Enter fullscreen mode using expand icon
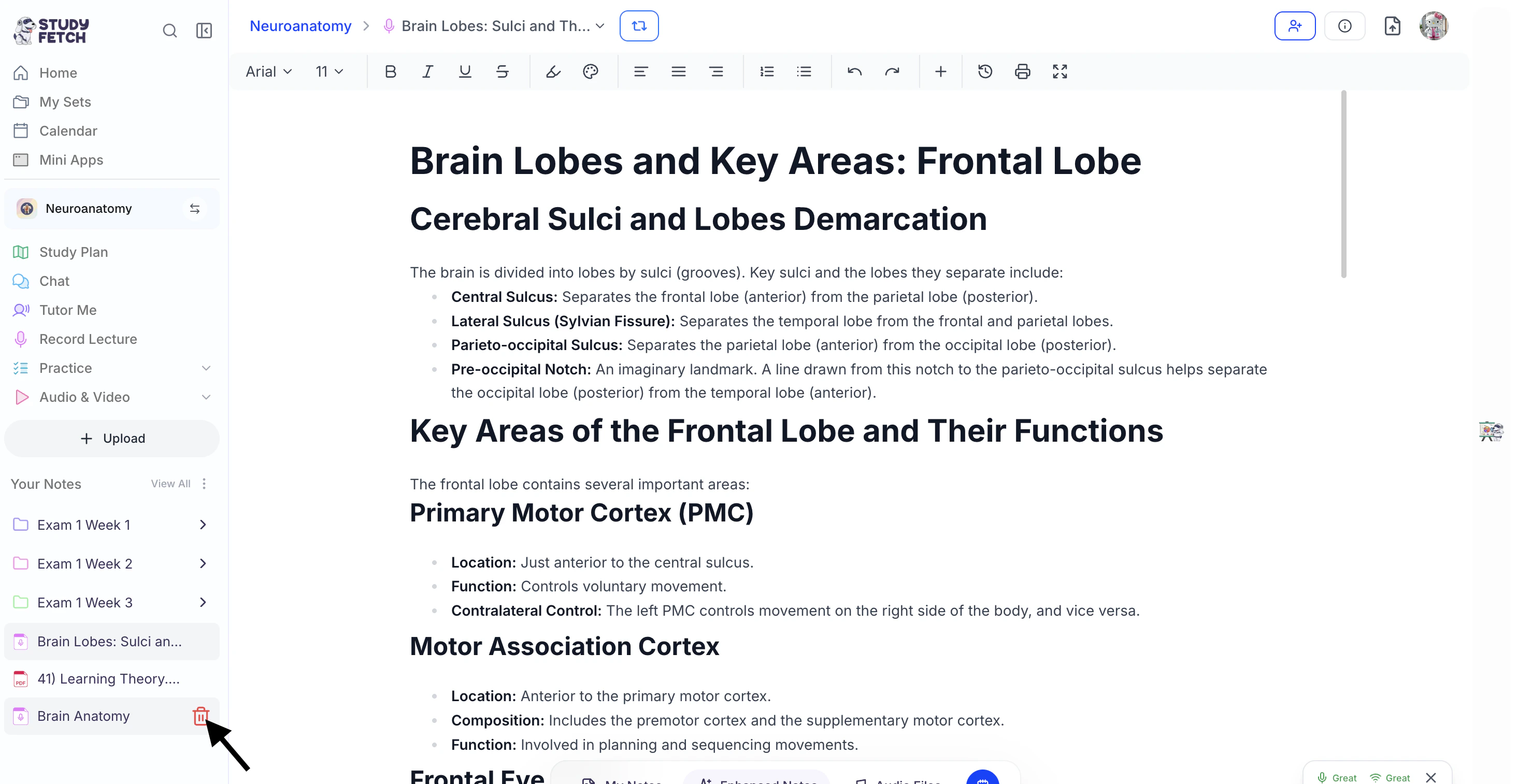Screen dimensions: 1518x784 point(1059,71)
